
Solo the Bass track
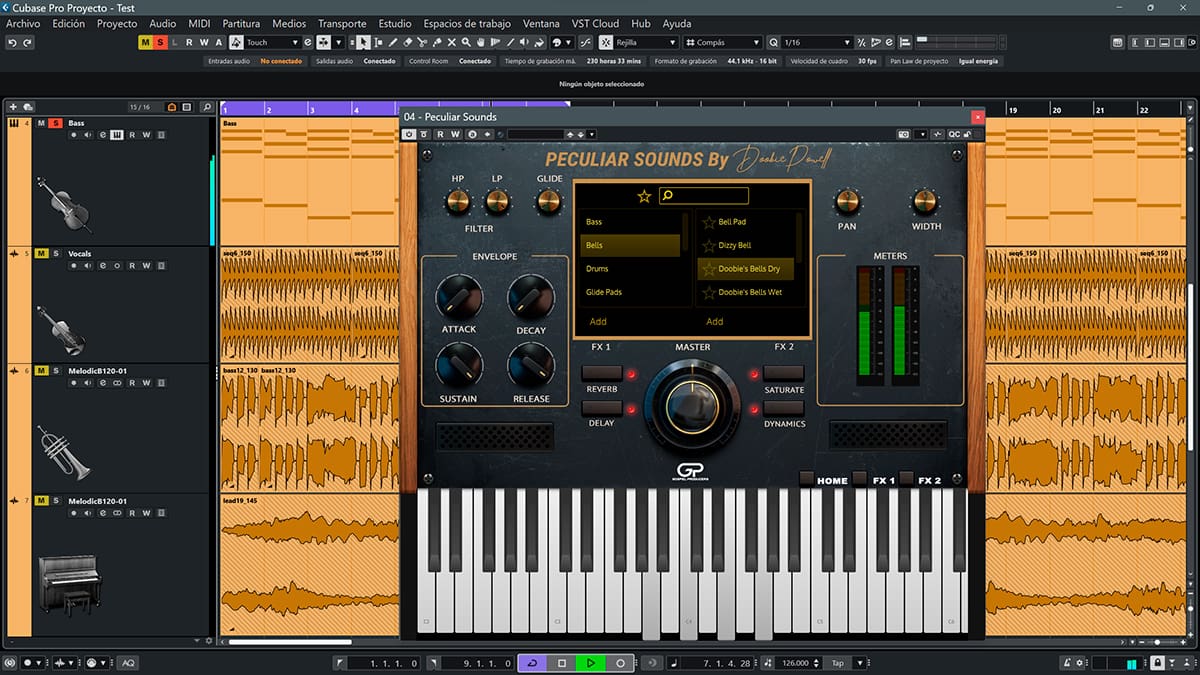pos(56,123)
